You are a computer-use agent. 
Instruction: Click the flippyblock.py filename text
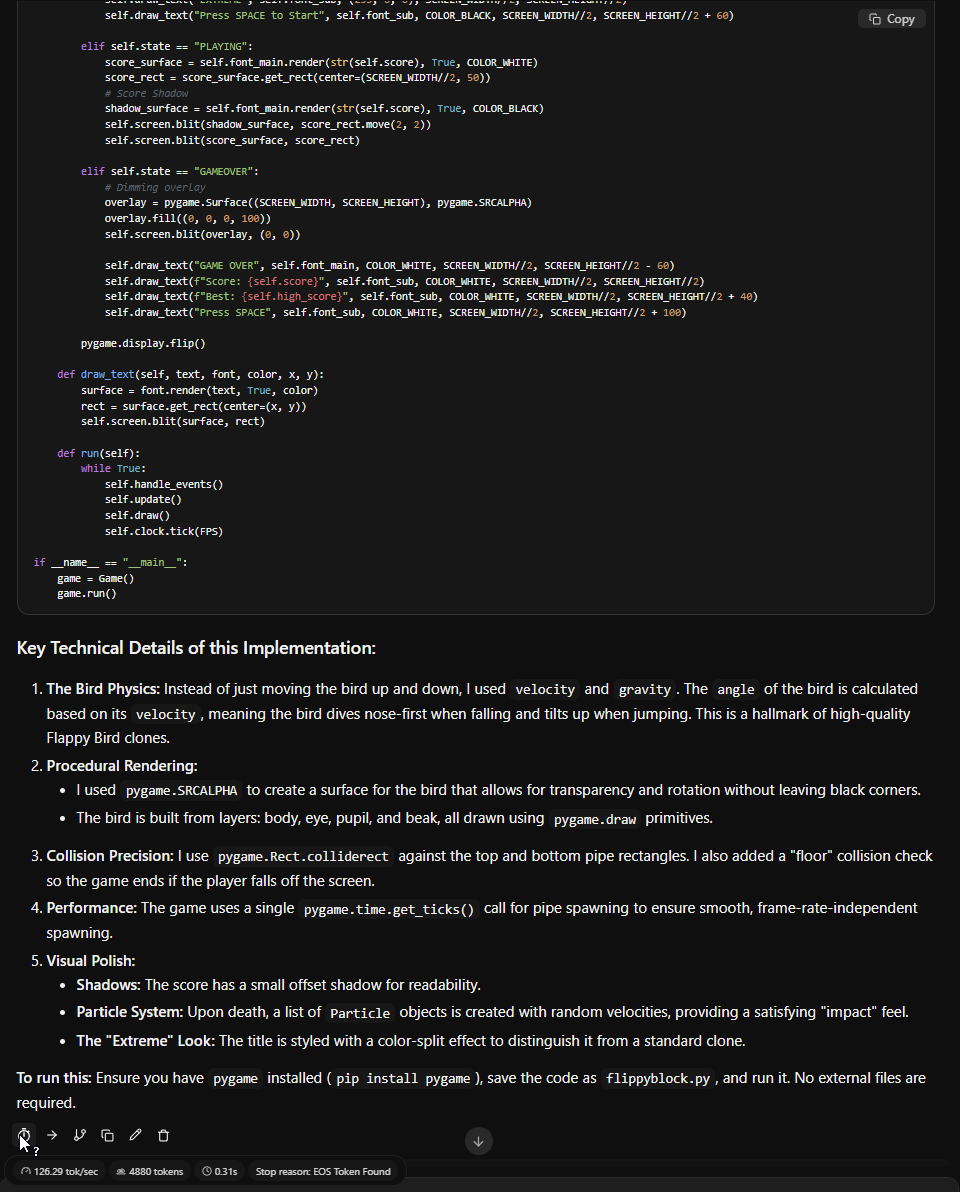coord(657,1079)
